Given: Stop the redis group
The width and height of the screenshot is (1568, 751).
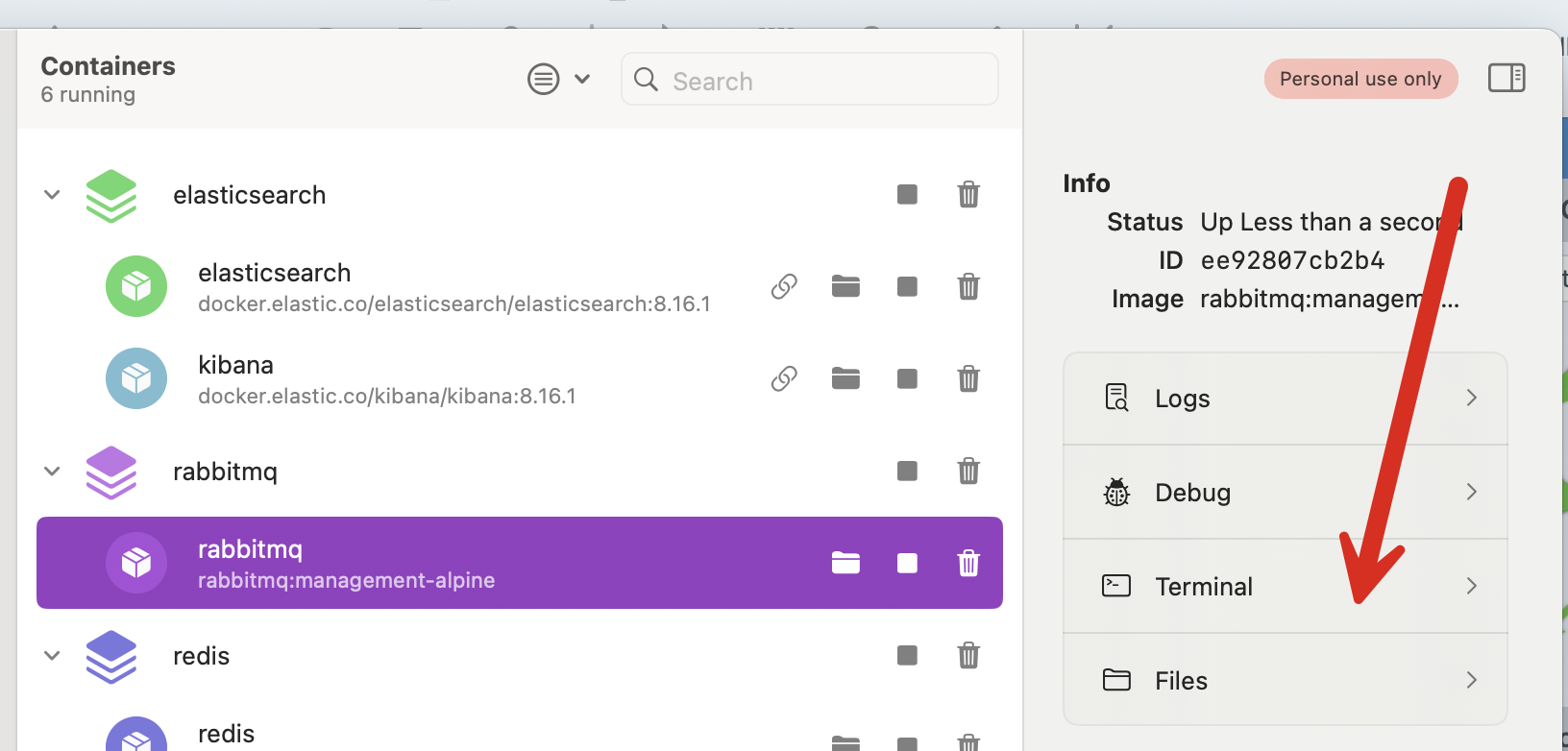Looking at the screenshot, I should coord(907,656).
